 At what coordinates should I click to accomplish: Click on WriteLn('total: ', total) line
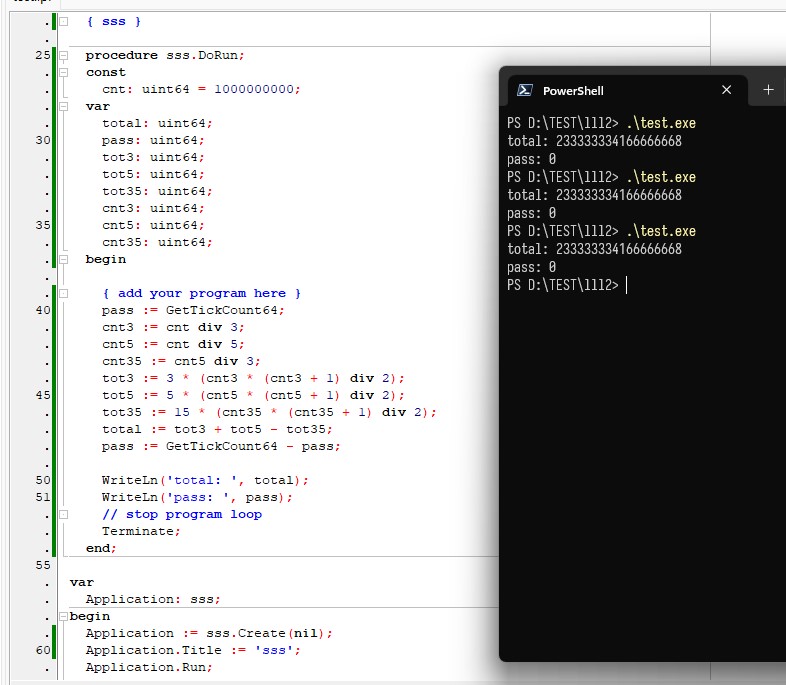click(205, 480)
